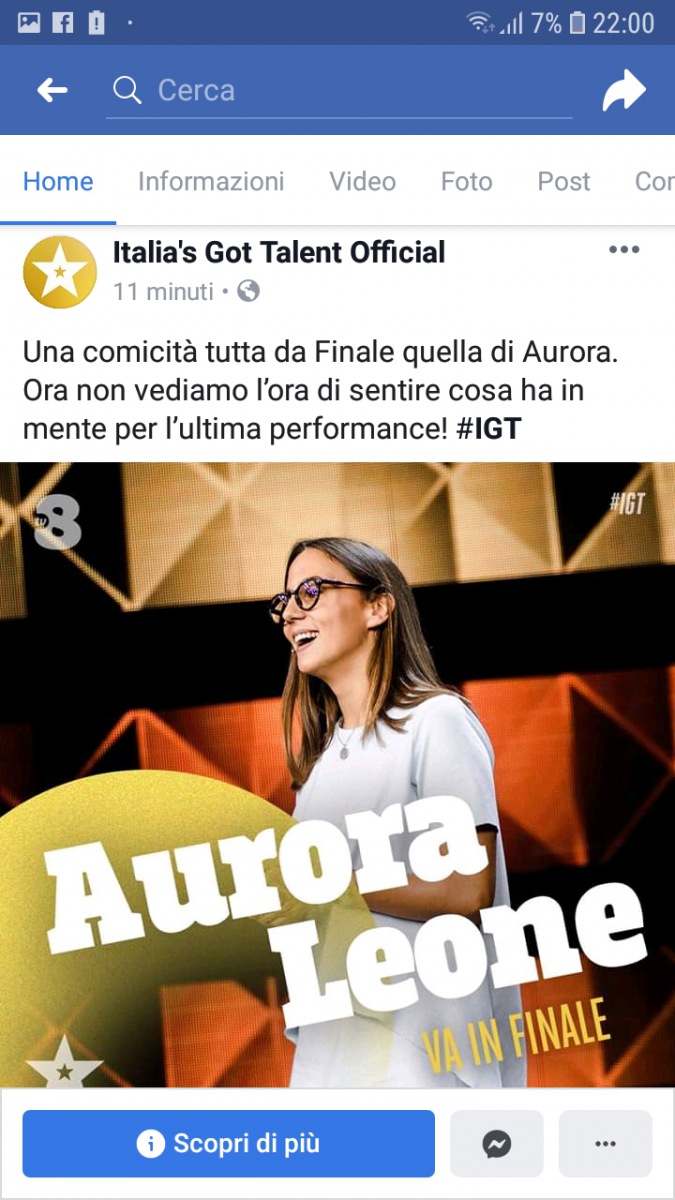The height and width of the screenshot is (1200, 675).
Task: Tap the share arrow icon
Action: coord(624,92)
